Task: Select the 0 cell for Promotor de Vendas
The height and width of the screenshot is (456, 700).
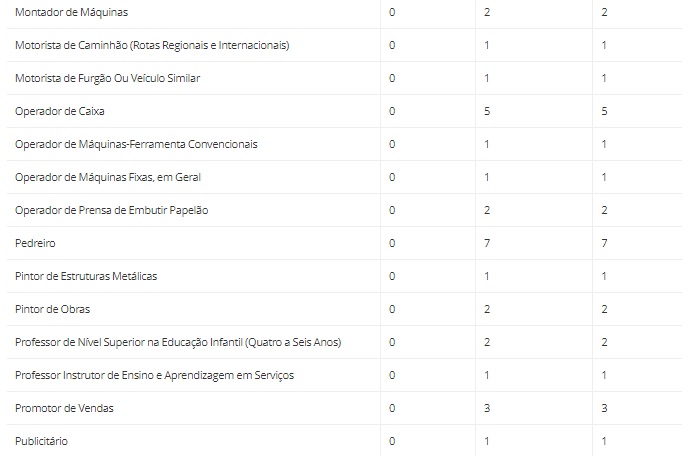Action: point(392,408)
